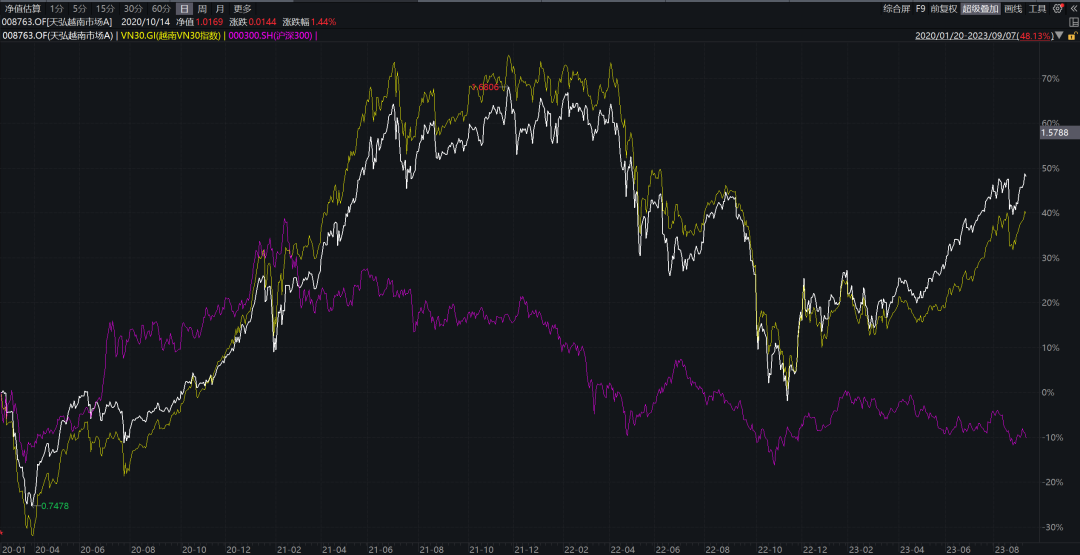Select the weekly 周 period

202,9
